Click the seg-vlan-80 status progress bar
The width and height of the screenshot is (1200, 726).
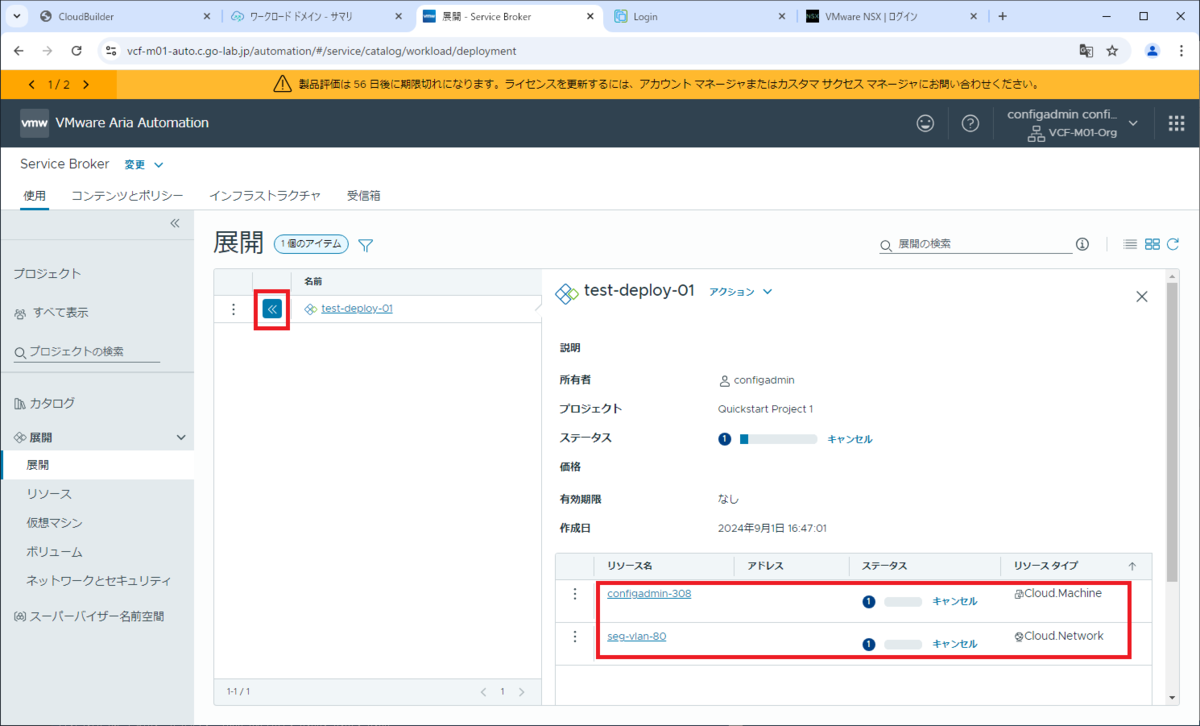(x=903, y=644)
